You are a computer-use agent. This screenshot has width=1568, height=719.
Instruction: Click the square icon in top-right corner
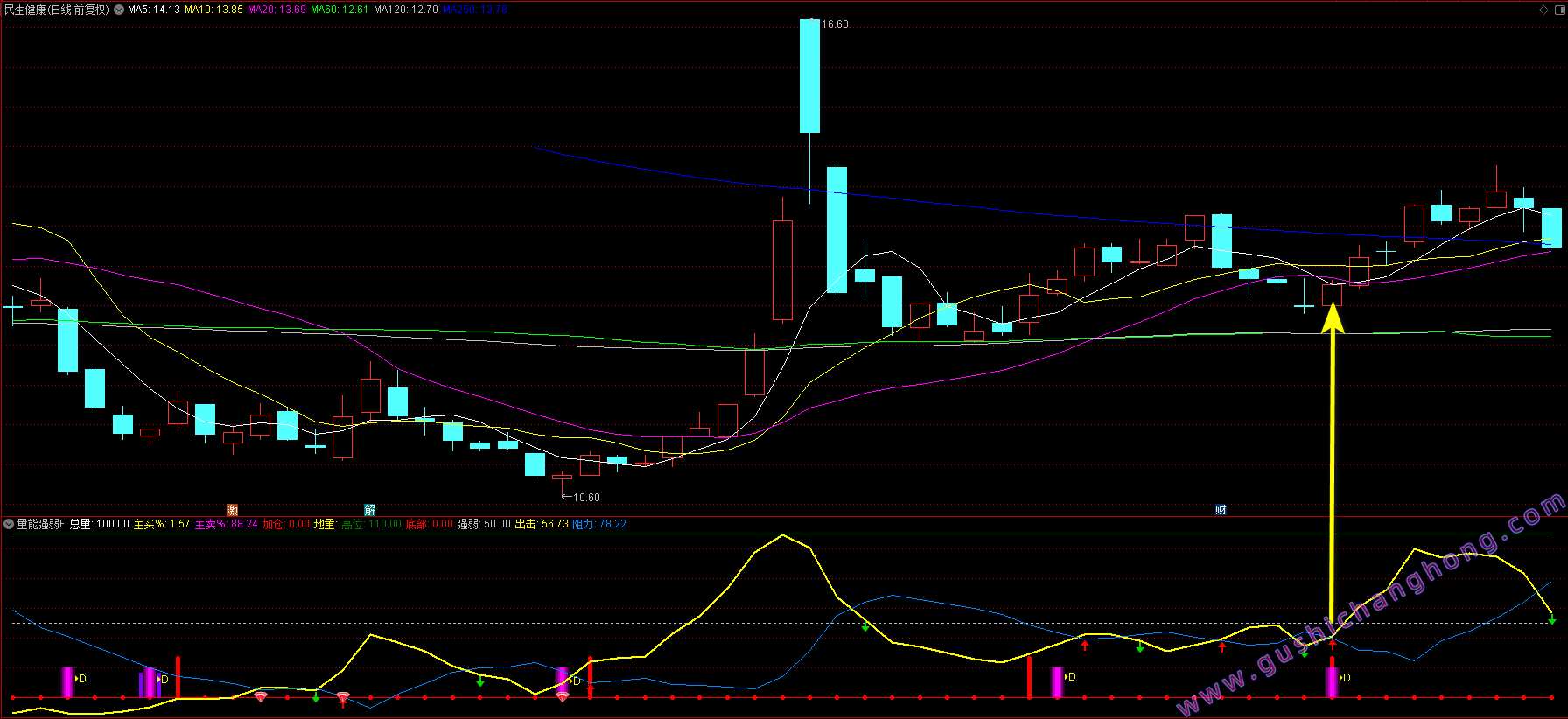click(x=1558, y=10)
